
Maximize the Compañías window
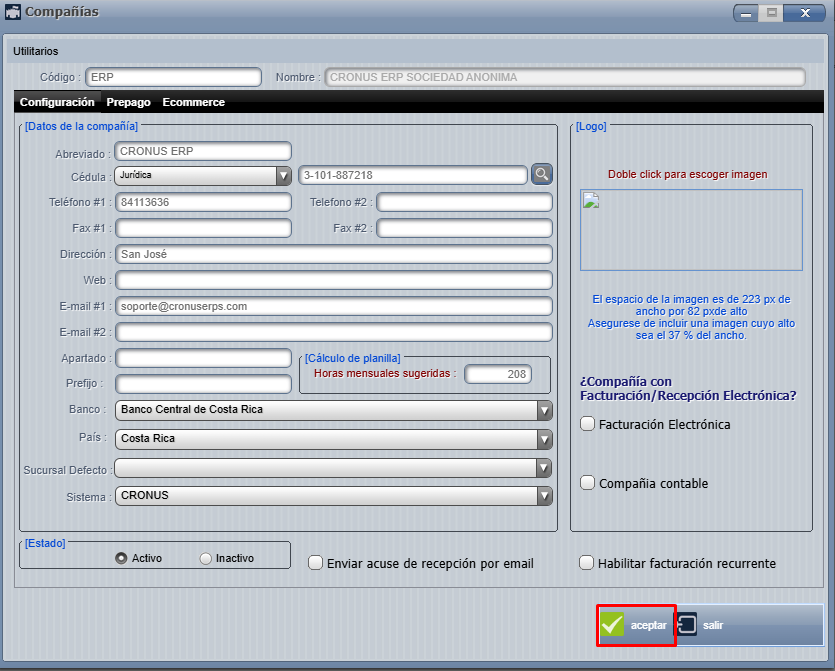point(771,13)
